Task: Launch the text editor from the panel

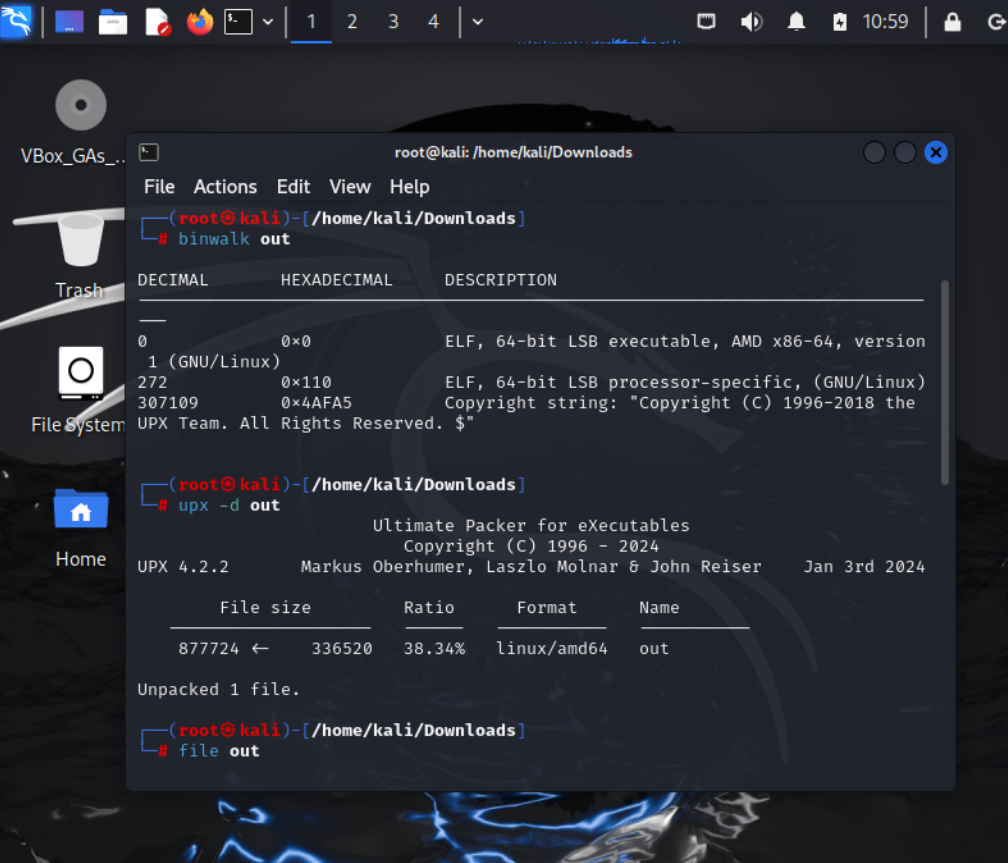Action: (157, 21)
